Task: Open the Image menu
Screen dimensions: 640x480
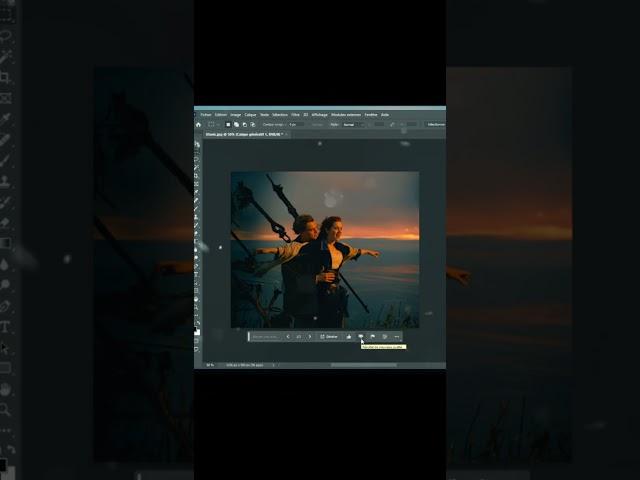Action: (x=236, y=115)
